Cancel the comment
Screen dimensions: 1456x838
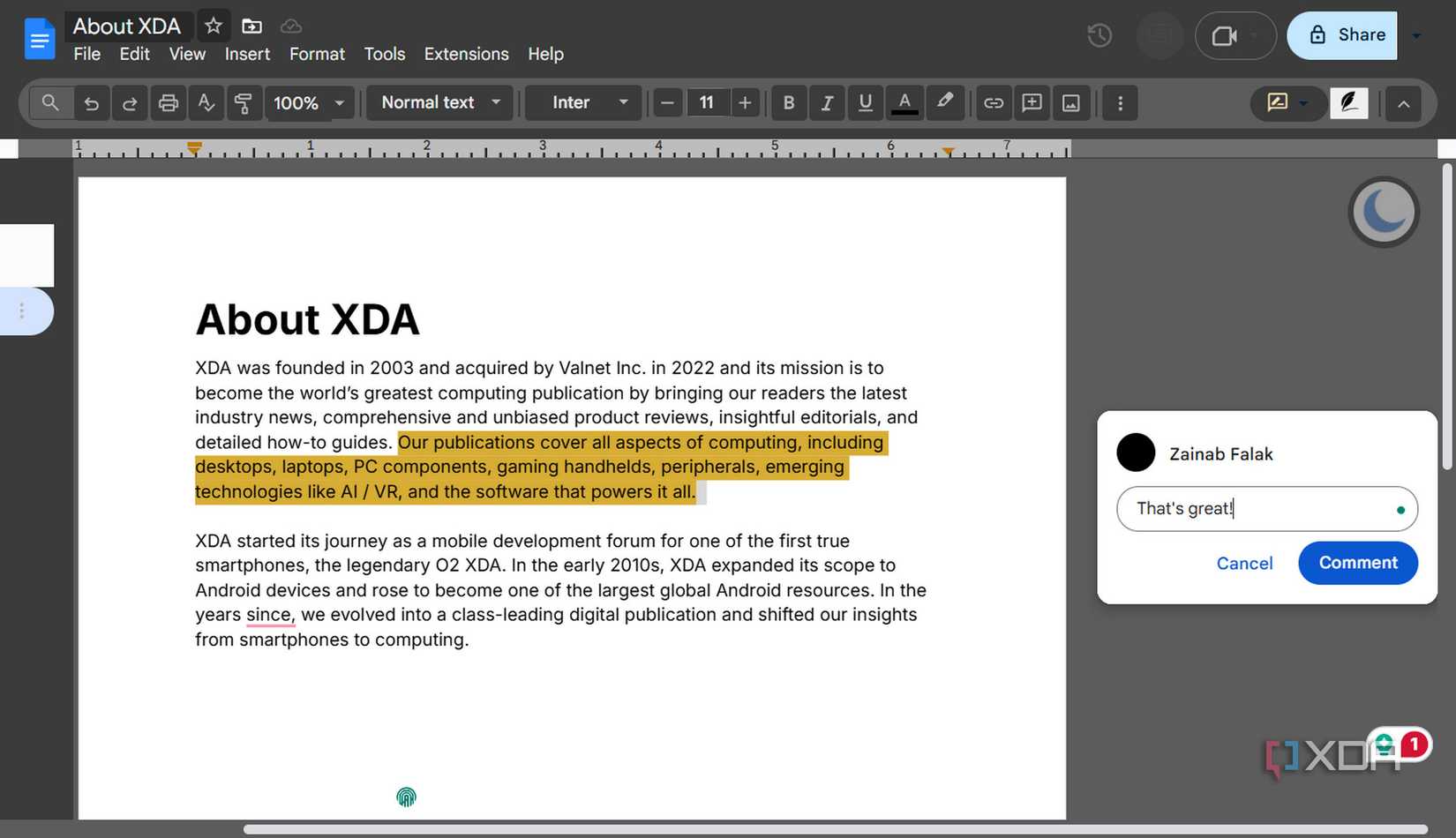[1244, 564]
